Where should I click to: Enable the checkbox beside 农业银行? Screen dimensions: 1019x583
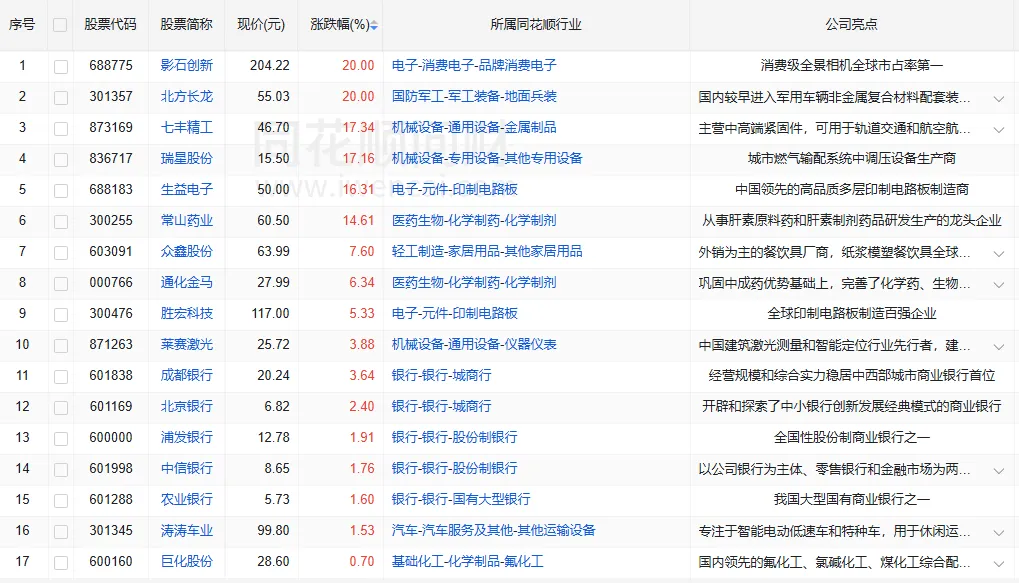tap(61, 500)
